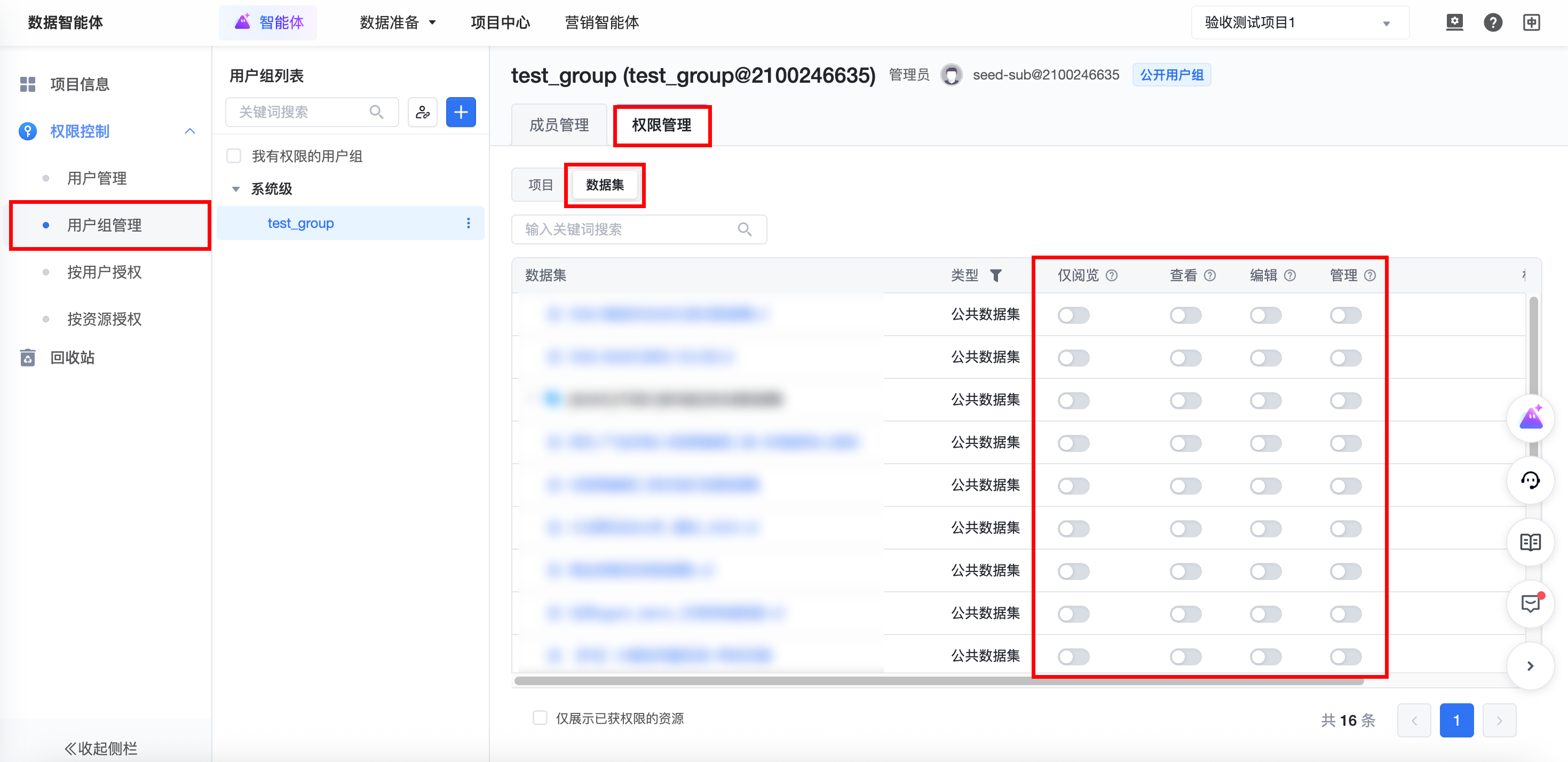Screen dimensions: 1568x762
Task: Click the headset customer support floating icon
Action: (x=1530, y=481)
